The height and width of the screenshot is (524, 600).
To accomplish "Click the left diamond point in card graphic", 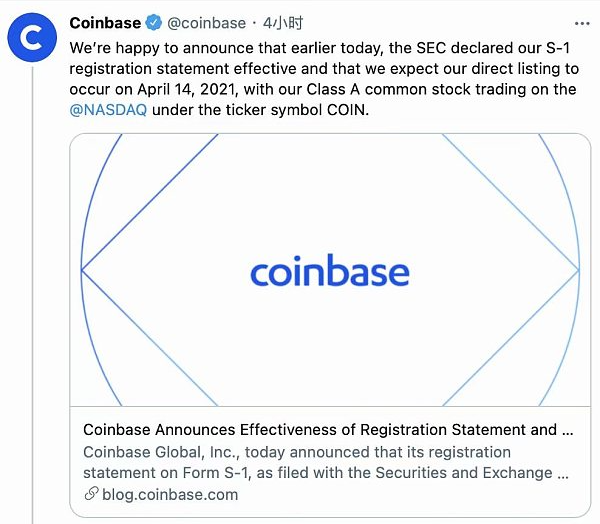I will (x=82, y=270).
